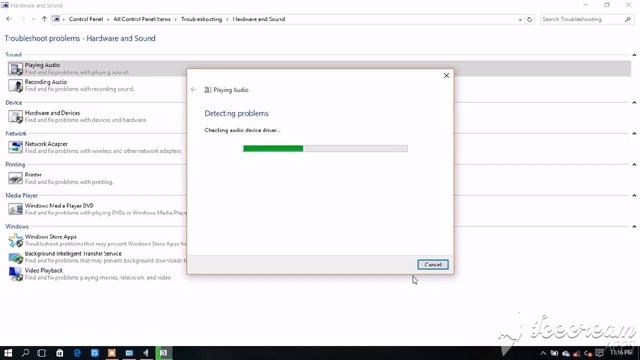The width and height of the screenshot is (640, 360).
Task: Open the Recording Audio link
Action: 46,82
